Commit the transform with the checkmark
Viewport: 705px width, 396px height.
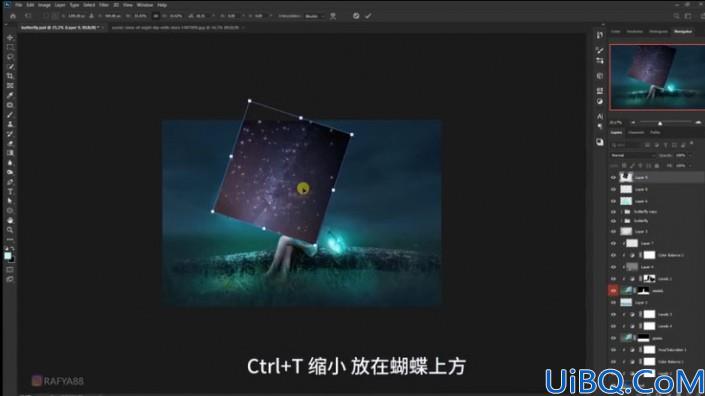click(x=368, y=16)
